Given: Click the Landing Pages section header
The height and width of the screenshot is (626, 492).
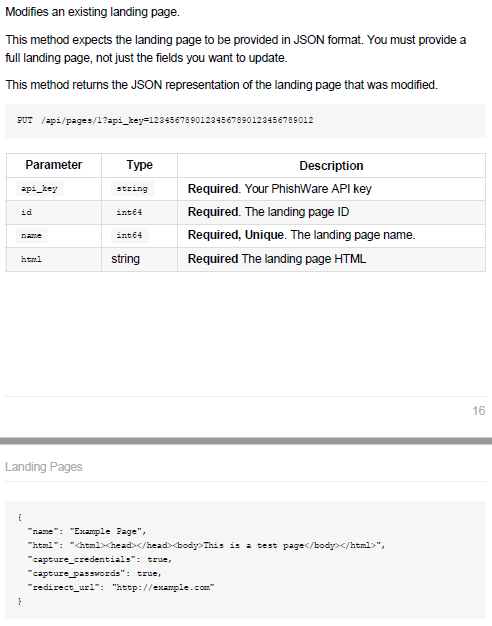Looking at the screenshot, I should click(x=44, y=467).
